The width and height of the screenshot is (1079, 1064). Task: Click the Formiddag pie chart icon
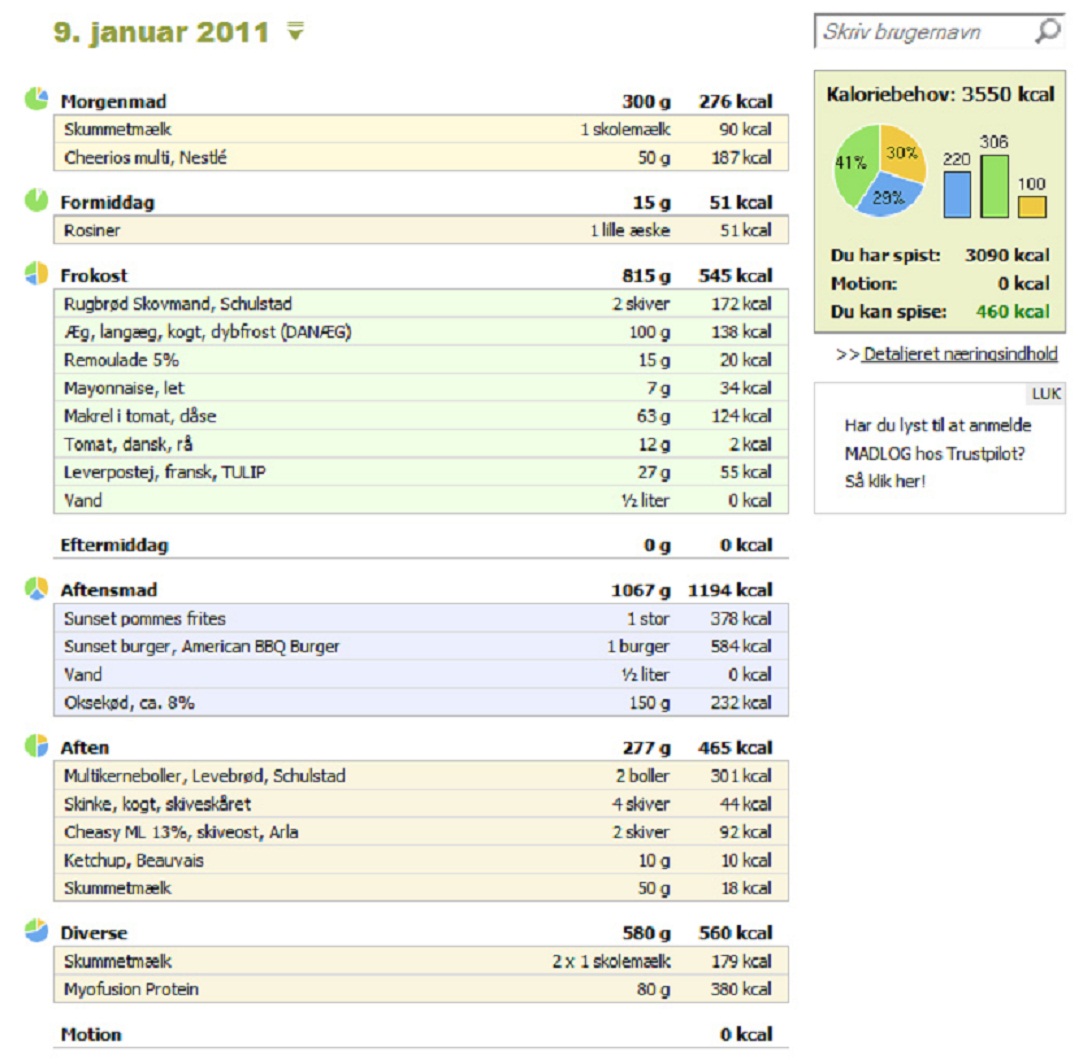[x=36, y=200]
